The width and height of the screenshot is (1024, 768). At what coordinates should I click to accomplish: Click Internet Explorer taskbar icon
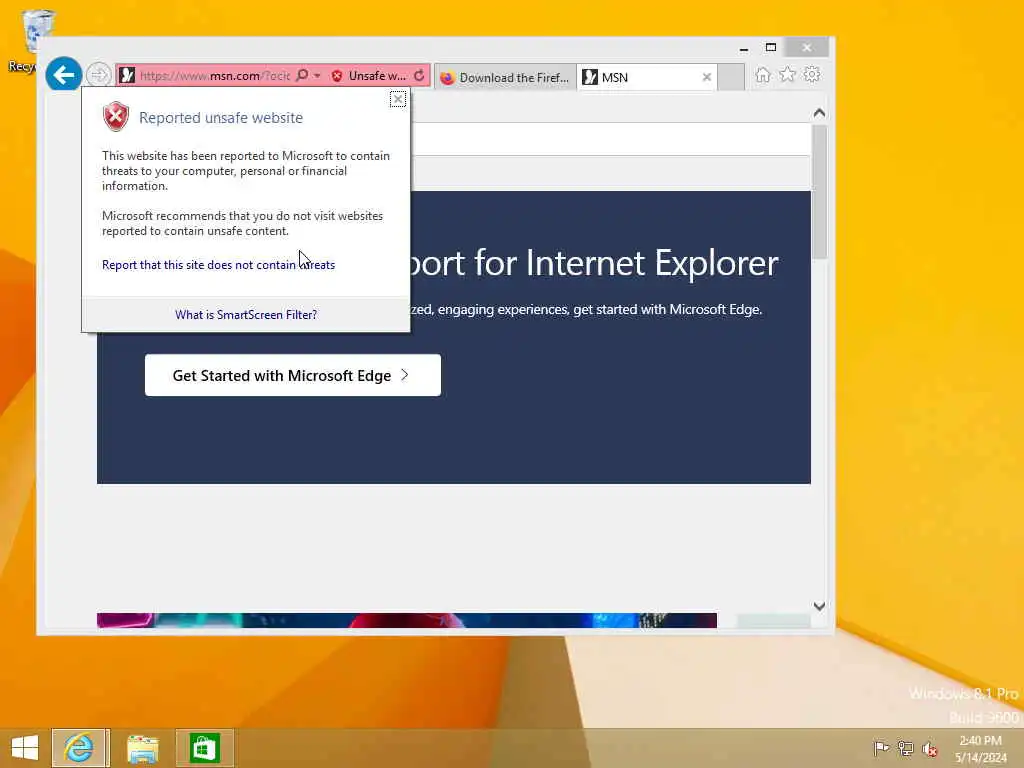pos(80,748)
